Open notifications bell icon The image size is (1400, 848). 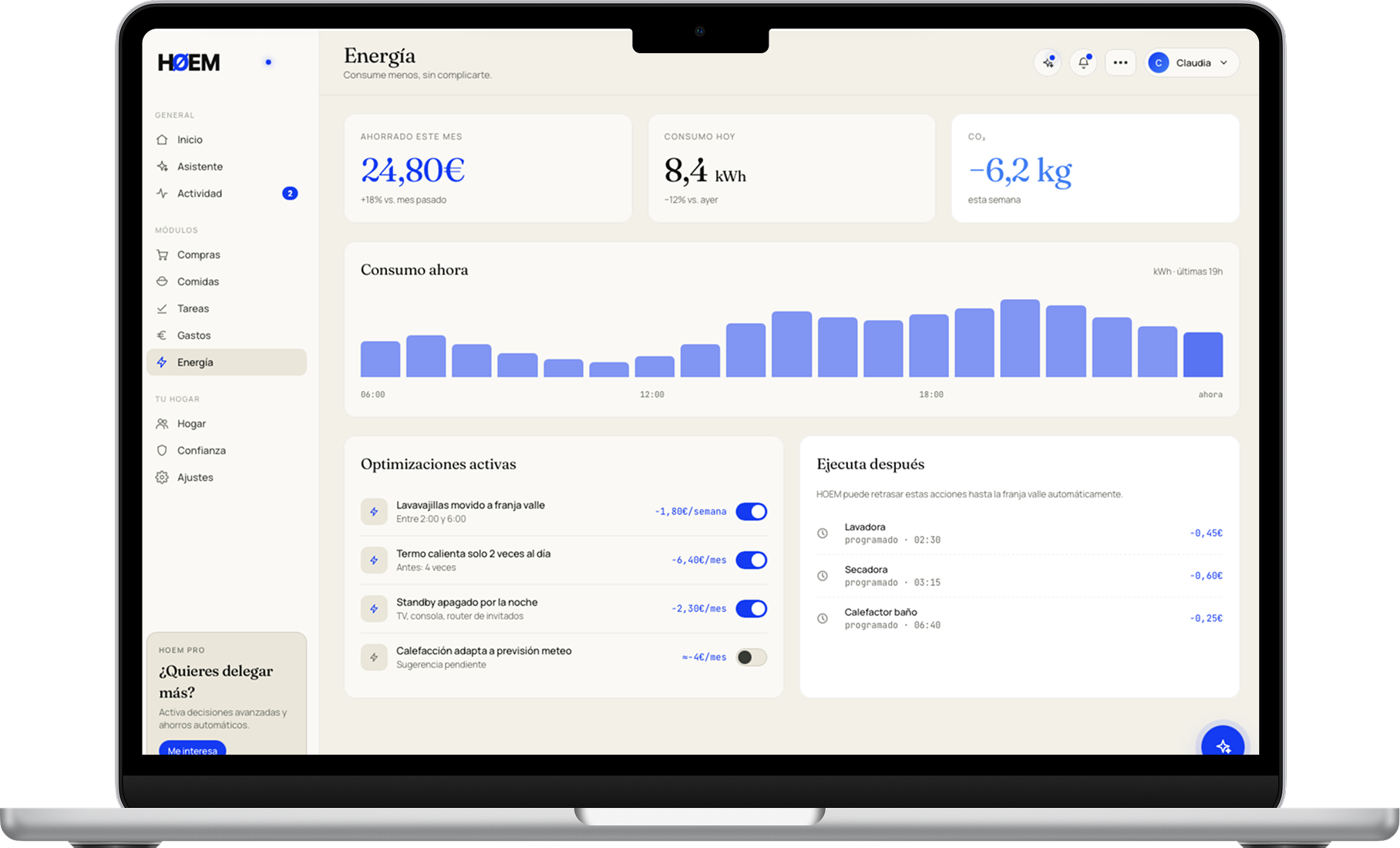pyautogui.click(x=1083, y=62)
